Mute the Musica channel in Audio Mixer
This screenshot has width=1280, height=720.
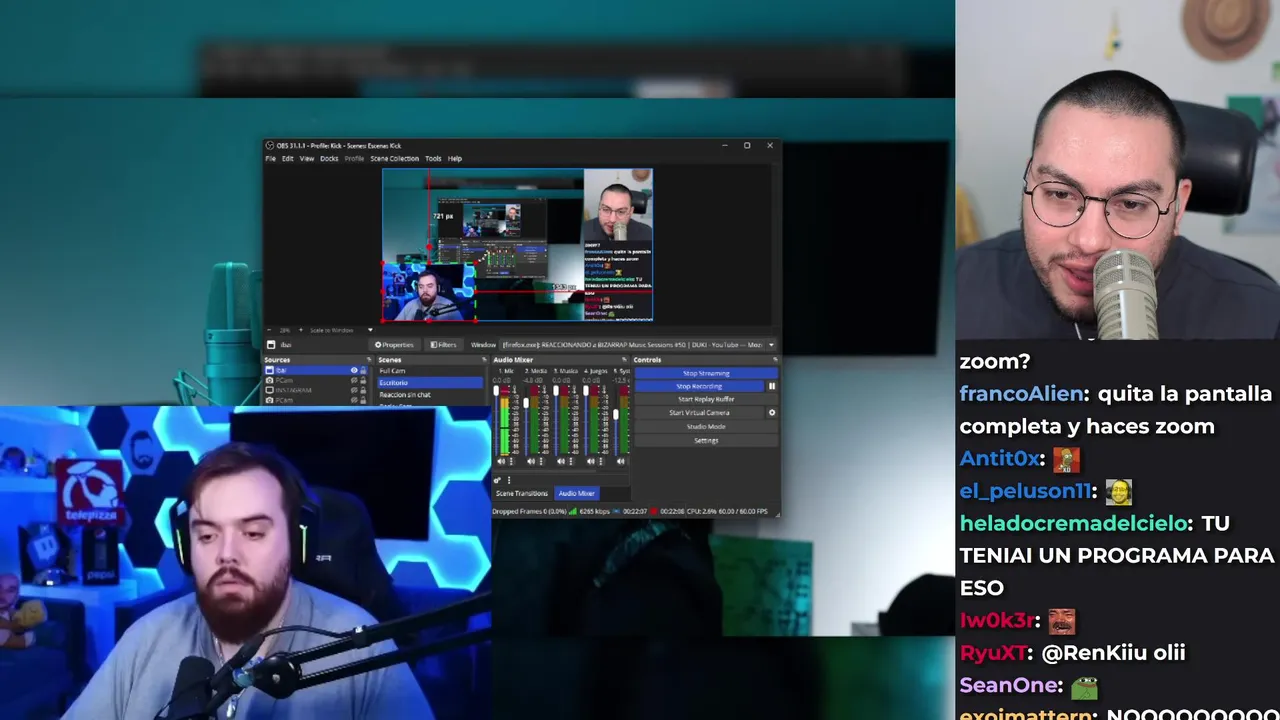coord(561,461)
